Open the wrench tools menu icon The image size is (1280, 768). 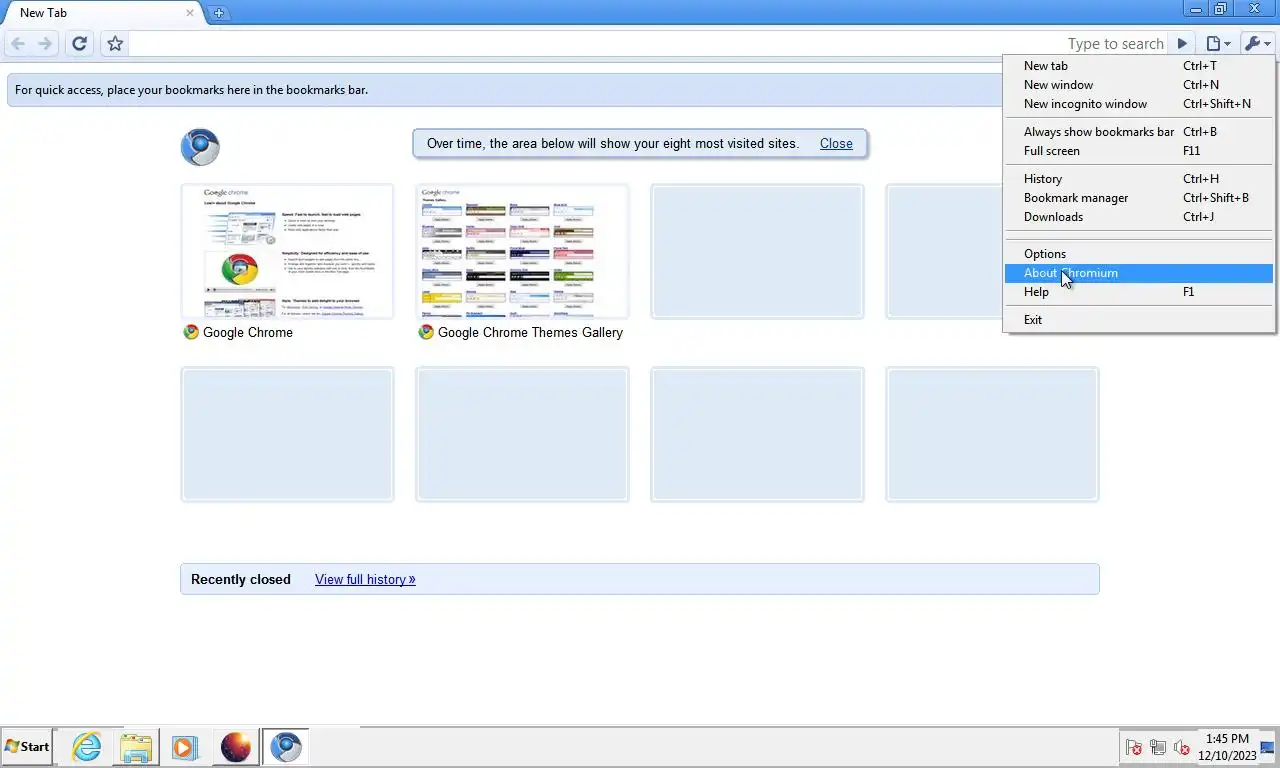coord(1257,44)
